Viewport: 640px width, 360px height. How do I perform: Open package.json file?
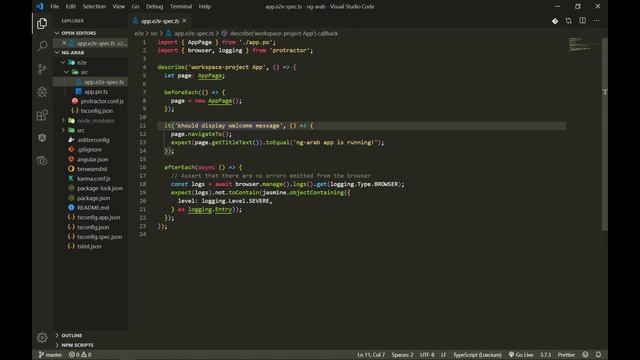[93, 198]
